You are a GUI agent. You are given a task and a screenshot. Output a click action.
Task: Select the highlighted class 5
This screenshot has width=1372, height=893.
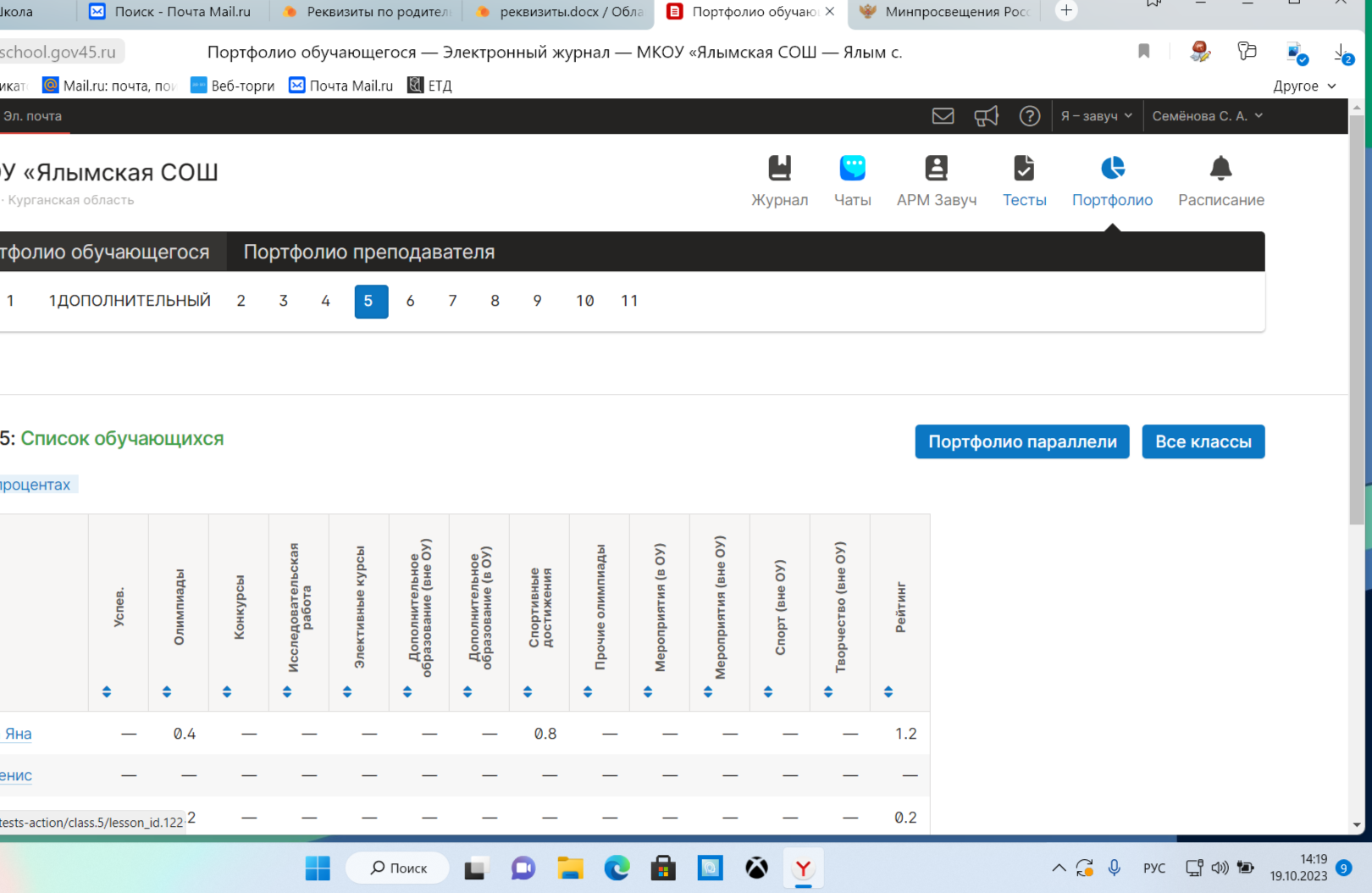coord(371,301)
